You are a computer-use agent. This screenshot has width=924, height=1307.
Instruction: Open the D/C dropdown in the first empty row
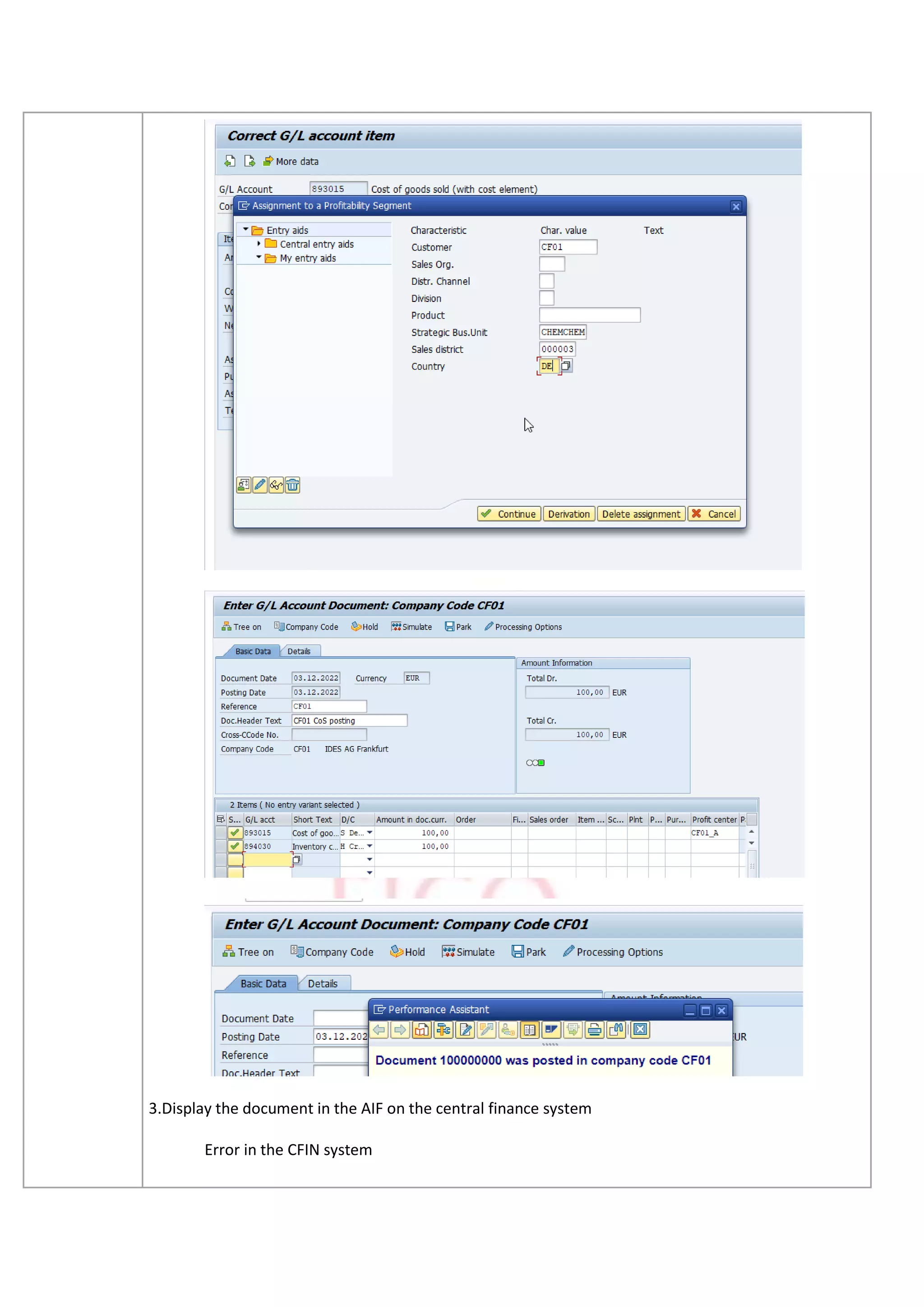(370, 860)
